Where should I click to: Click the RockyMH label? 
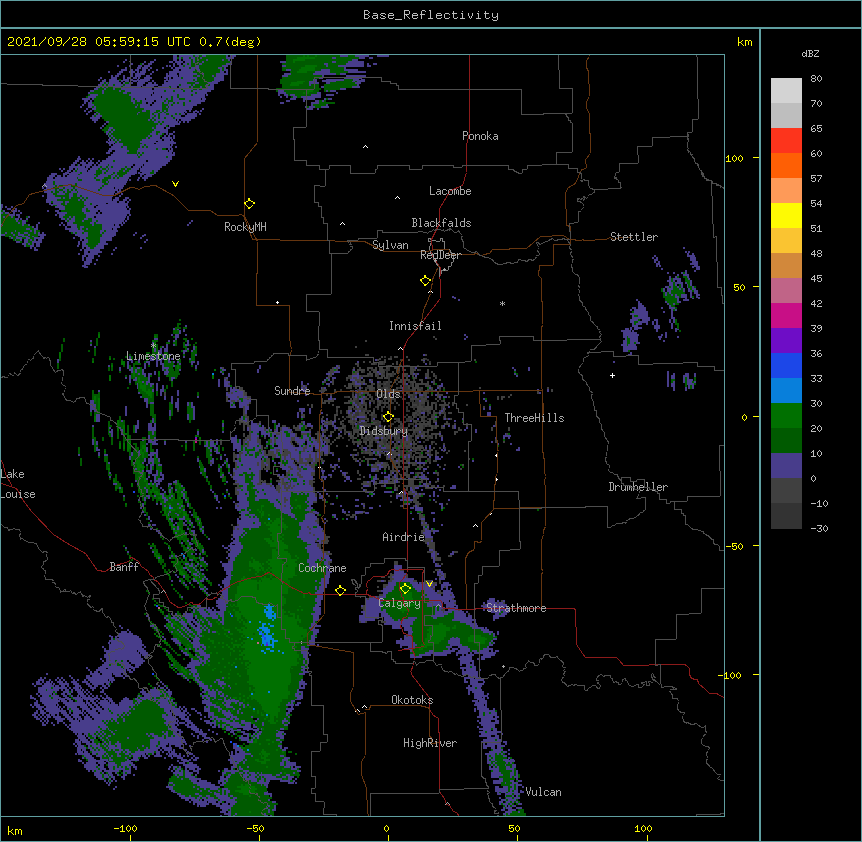pos(245,227)
